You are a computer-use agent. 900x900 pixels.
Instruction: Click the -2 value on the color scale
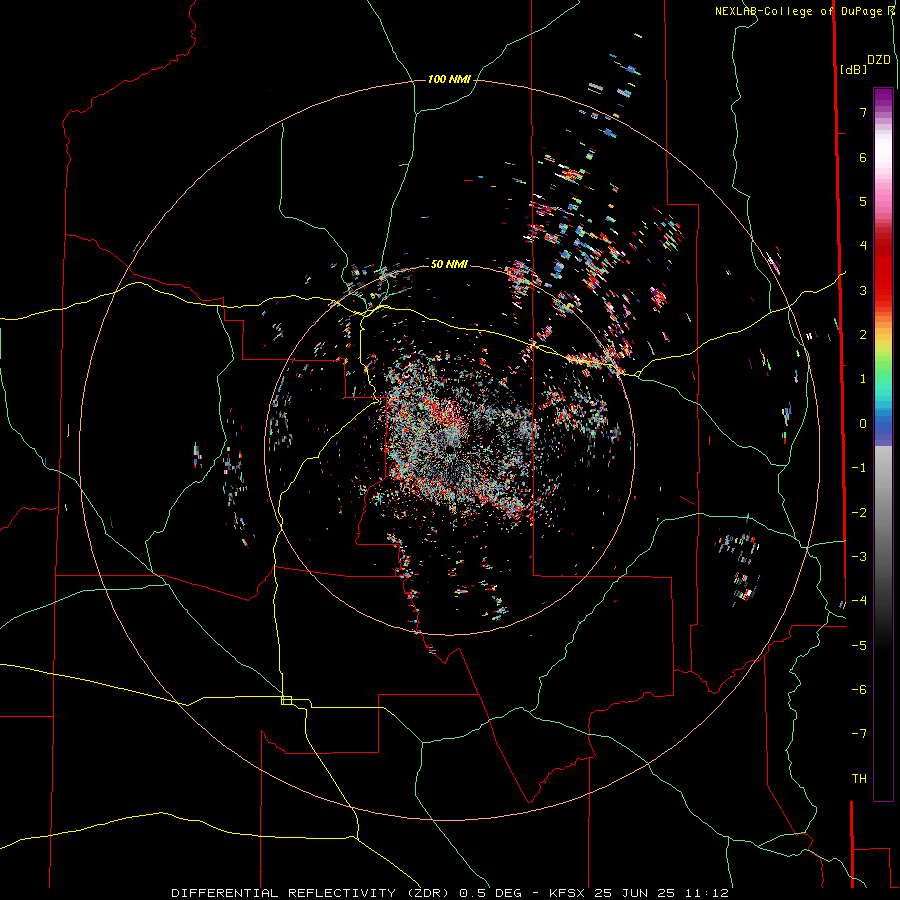[859, 513]
